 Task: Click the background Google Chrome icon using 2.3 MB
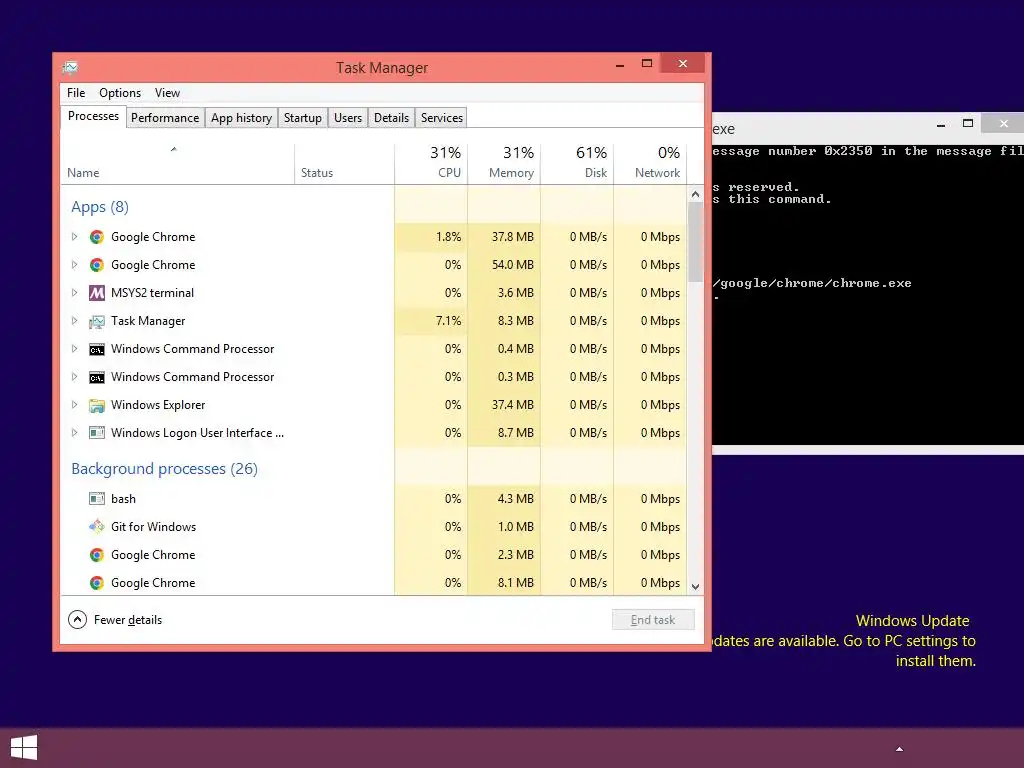(x=97, y=555)
